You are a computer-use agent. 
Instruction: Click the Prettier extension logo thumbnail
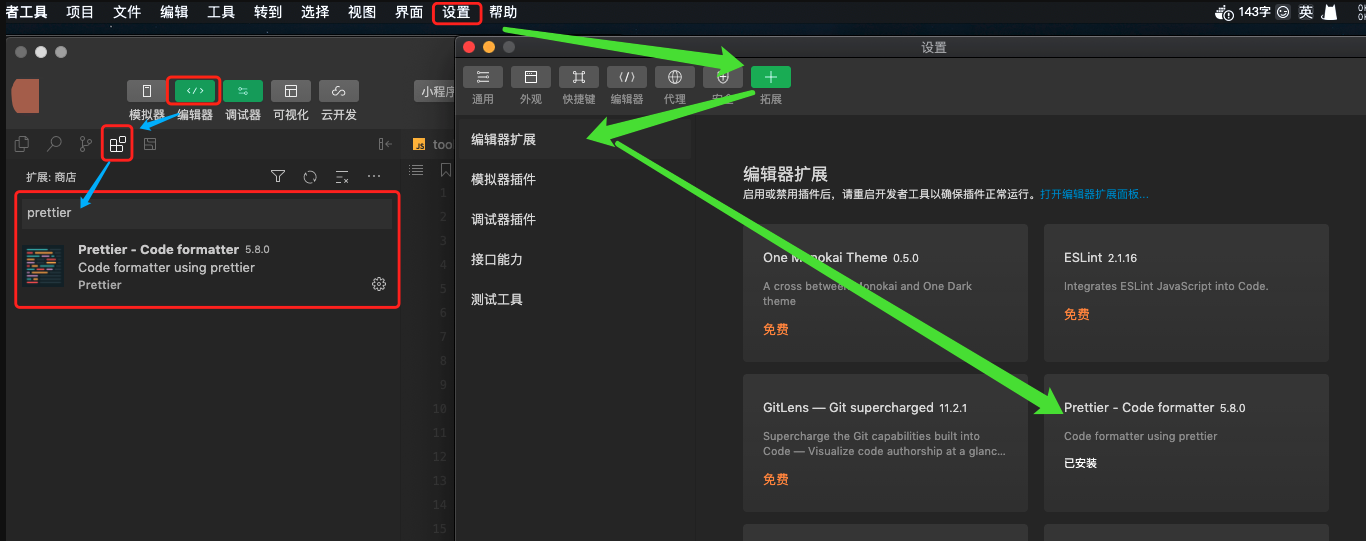[x=44, y=267]
